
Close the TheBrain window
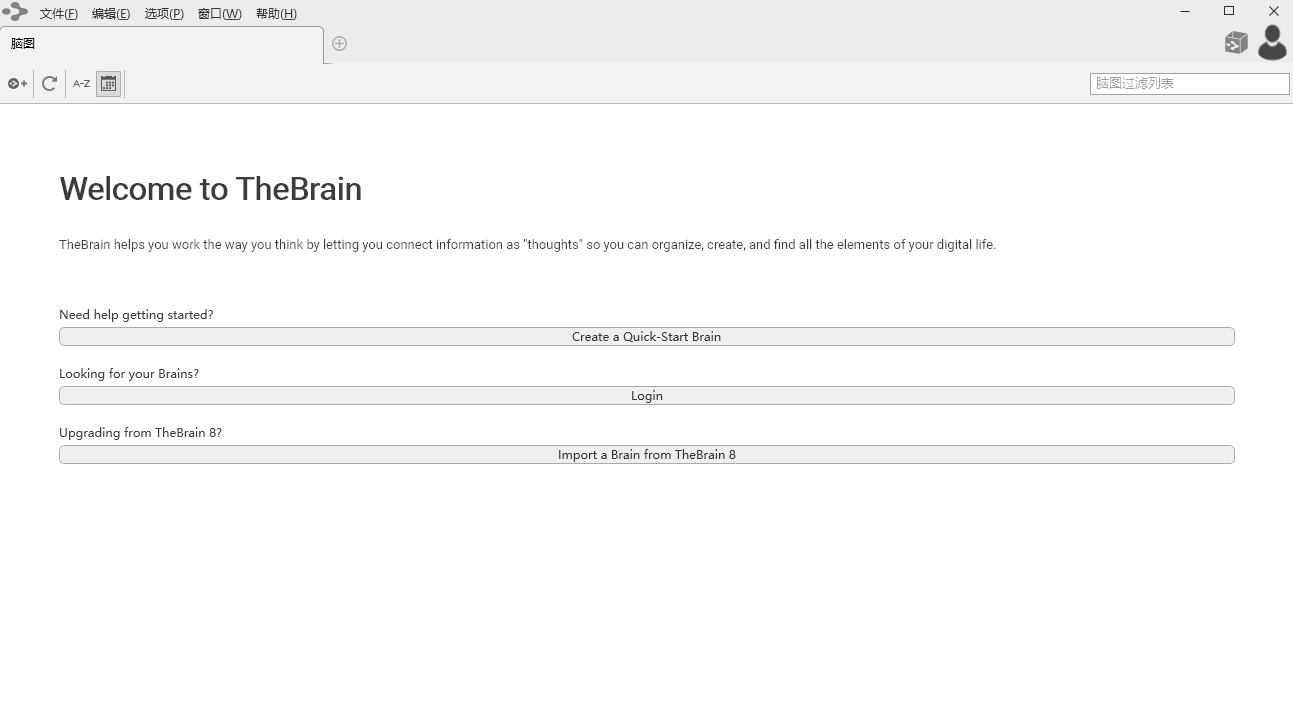tap(1273, 12)
